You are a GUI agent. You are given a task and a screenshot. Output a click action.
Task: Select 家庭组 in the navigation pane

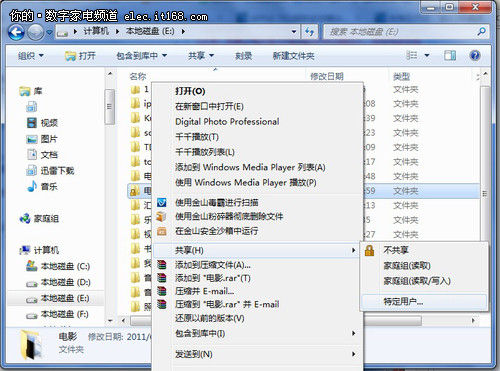39,219
